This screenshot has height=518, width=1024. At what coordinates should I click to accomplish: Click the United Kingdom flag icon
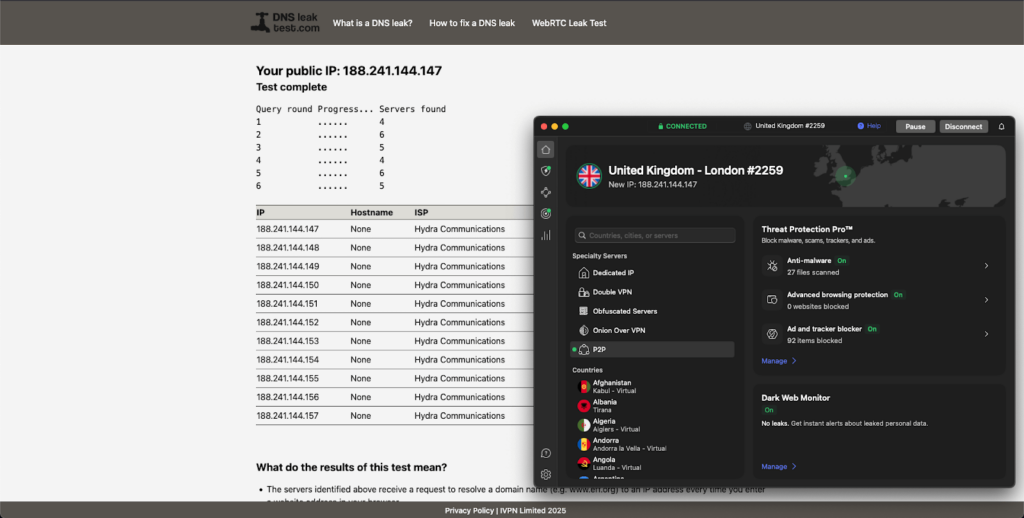[x=589, y=176]
